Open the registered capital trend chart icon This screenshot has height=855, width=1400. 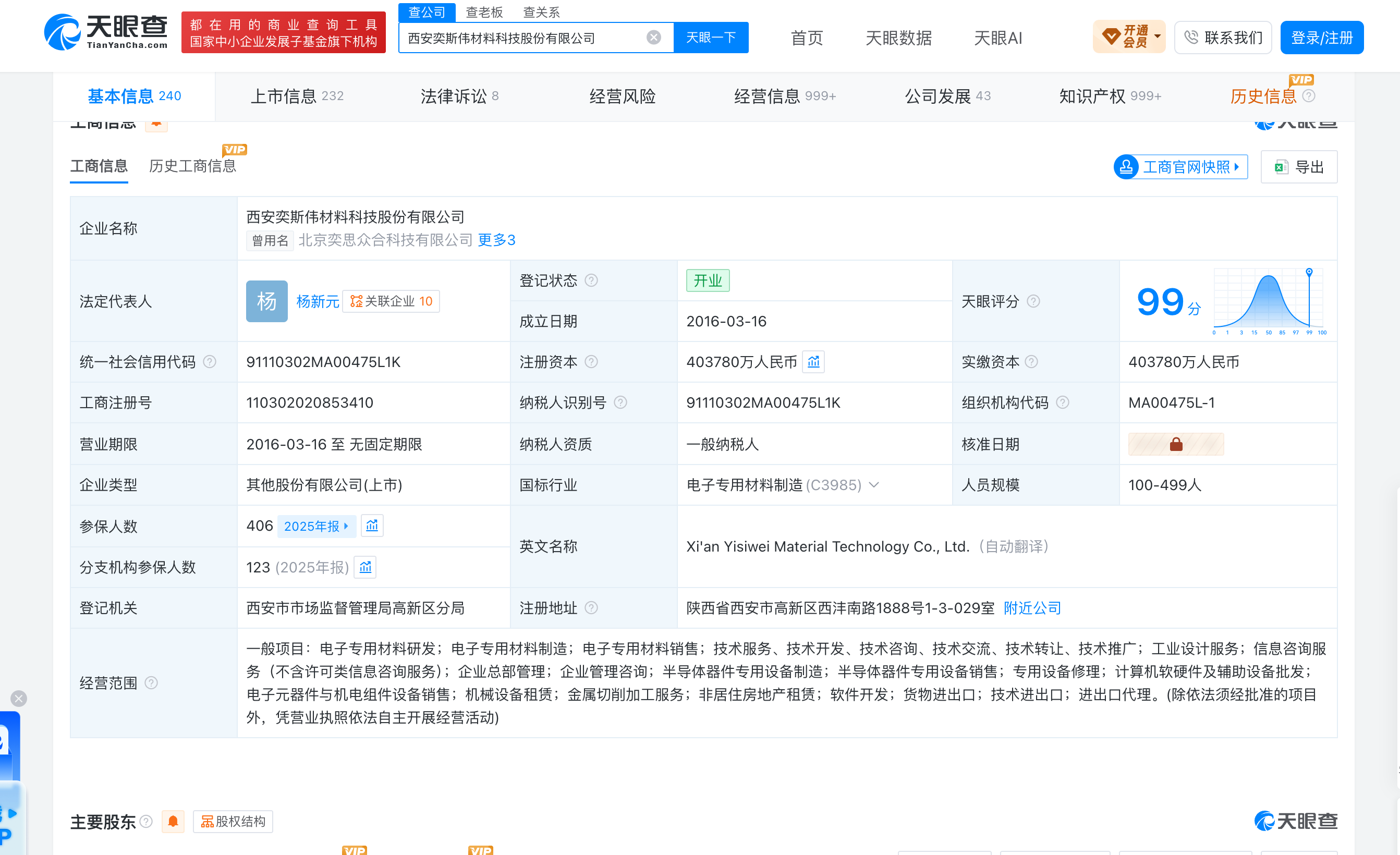coord(813,362)
